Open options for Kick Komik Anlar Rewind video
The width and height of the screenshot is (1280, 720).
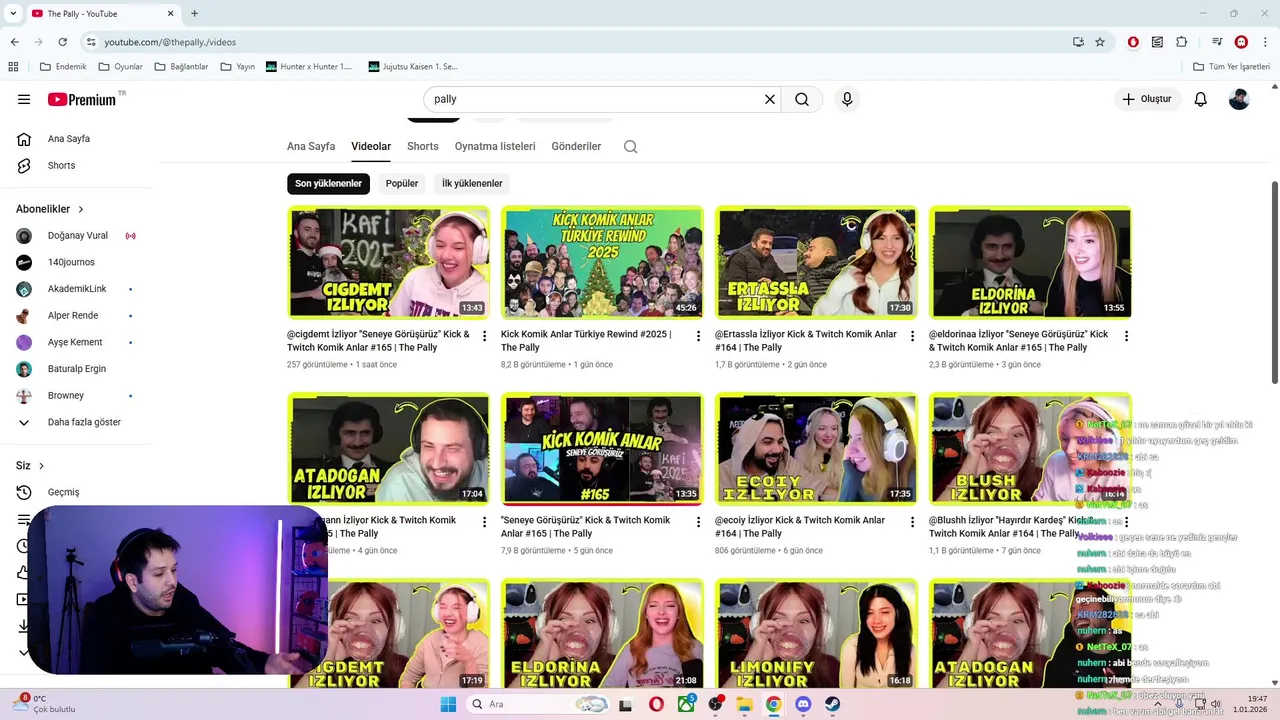tap(699, 336)
